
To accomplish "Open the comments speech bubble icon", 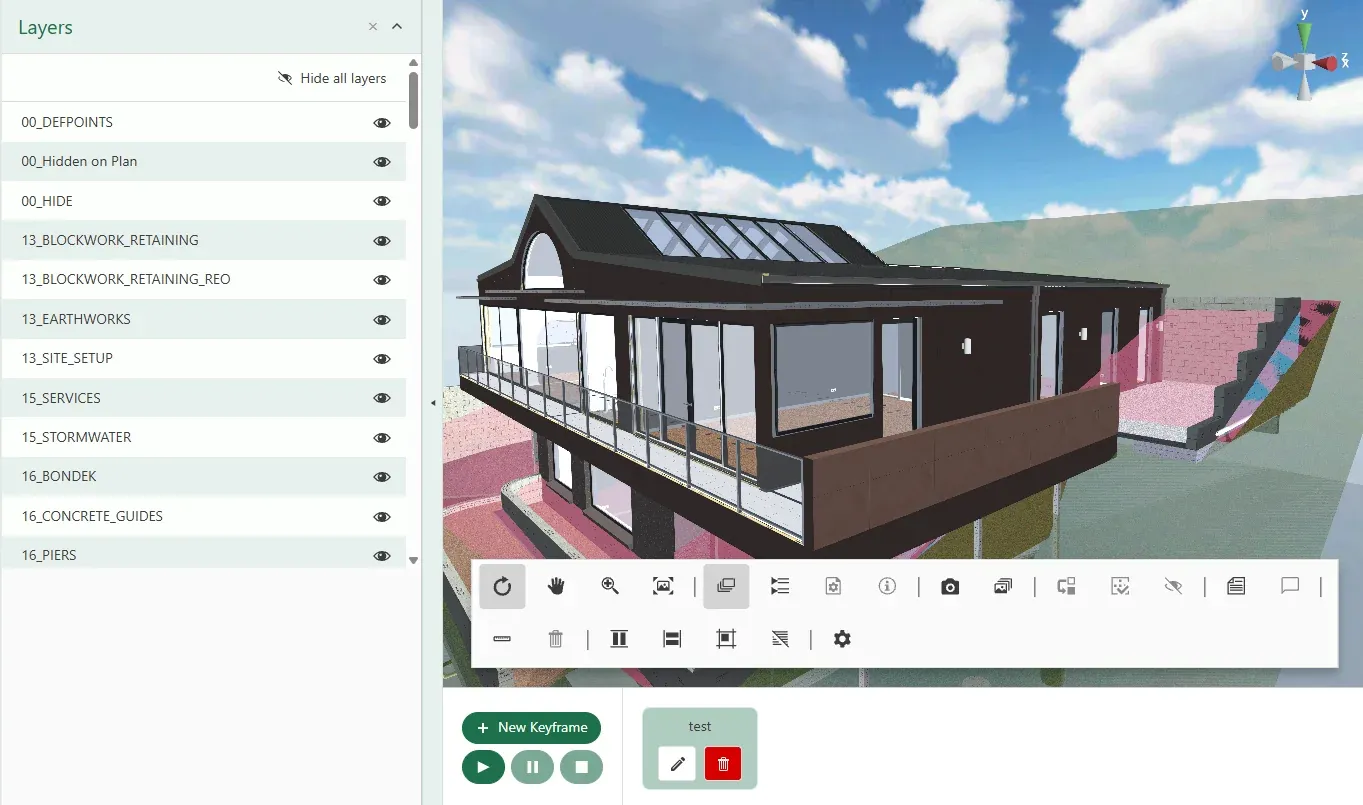I will pyautogui.click(x=1290, y=587).
